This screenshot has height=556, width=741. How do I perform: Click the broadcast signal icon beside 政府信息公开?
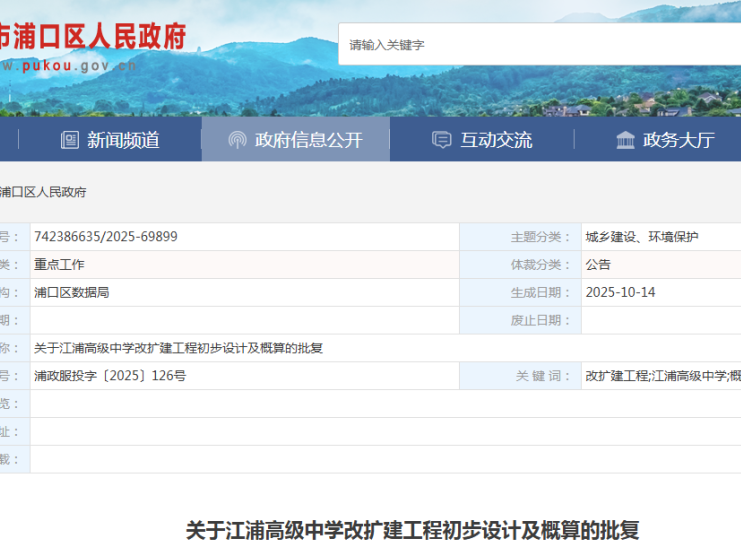click(x=237, y=140)
